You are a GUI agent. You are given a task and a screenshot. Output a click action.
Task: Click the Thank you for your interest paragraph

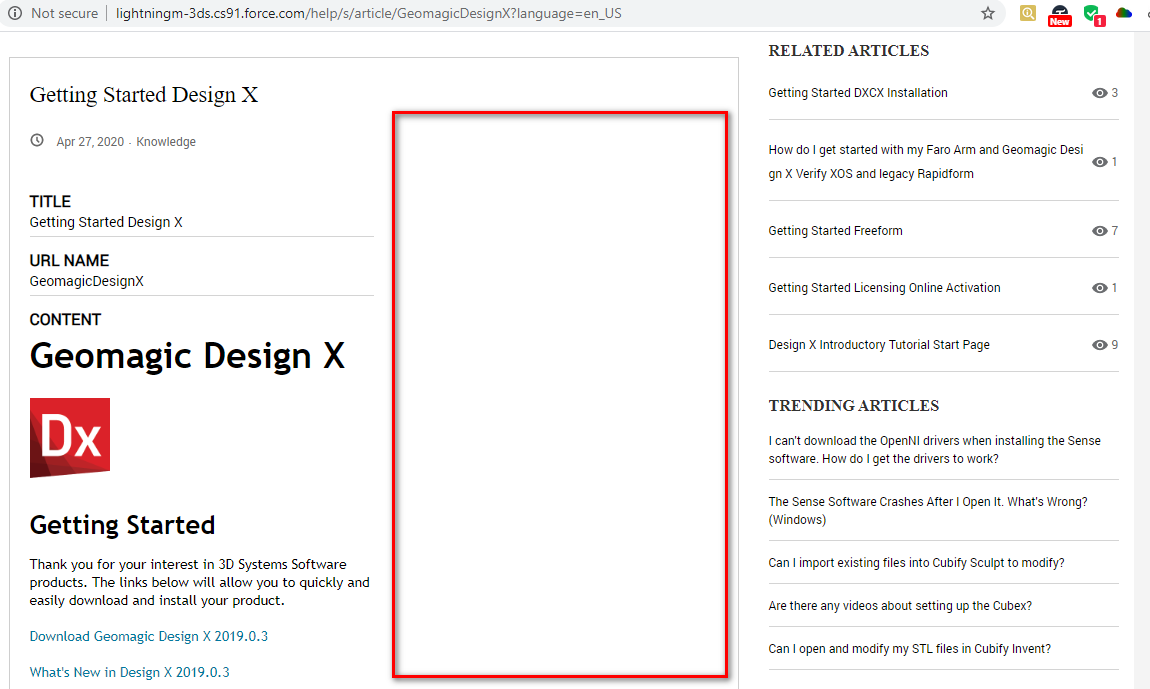point(199,582)
